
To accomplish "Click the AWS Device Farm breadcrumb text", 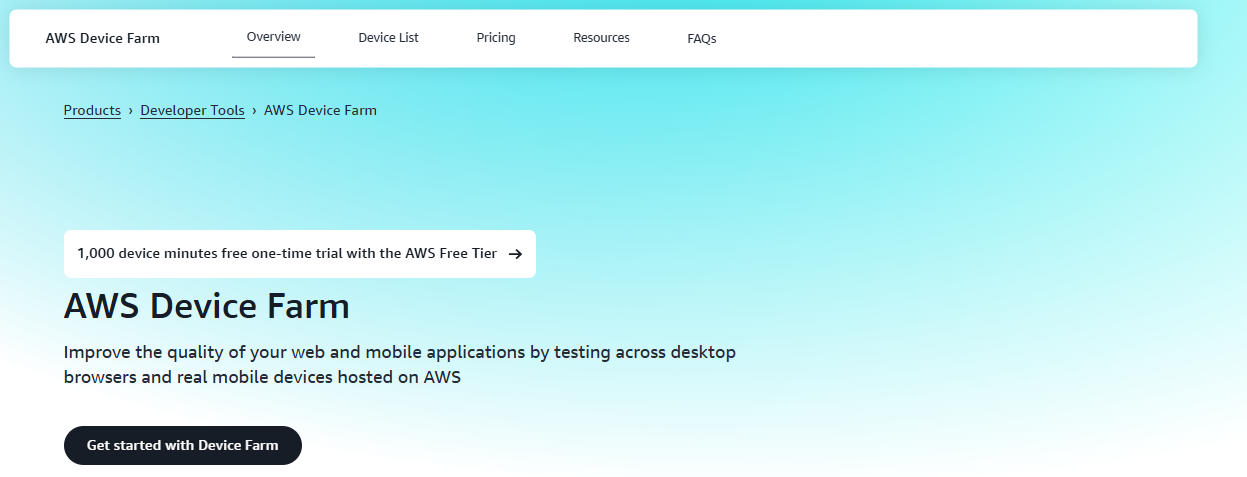I will point(320,111).
